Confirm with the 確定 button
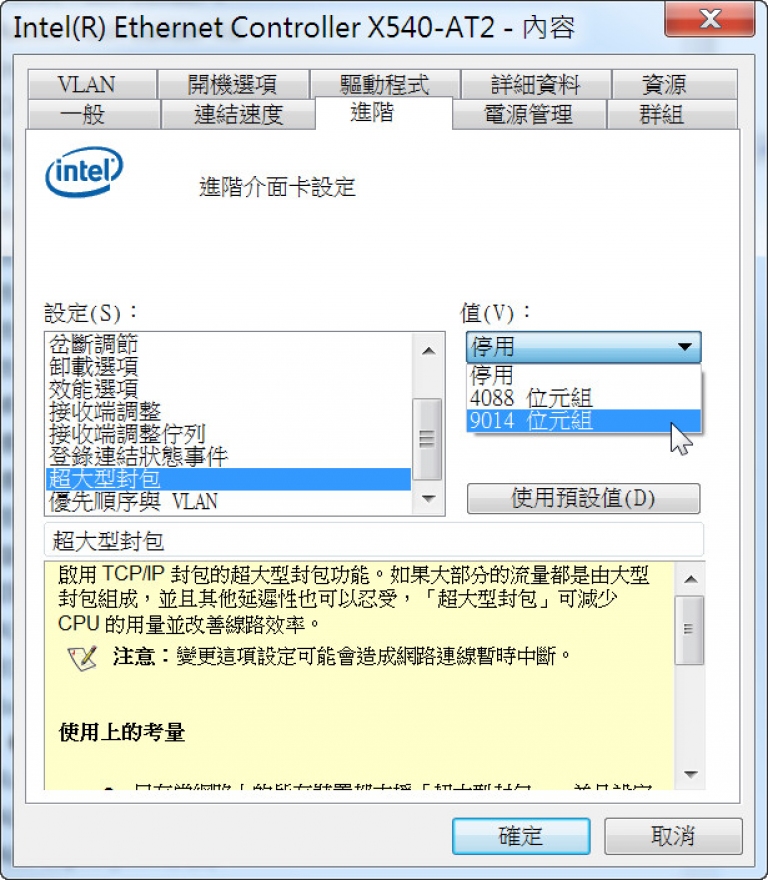768x880 pixels. click(x=521, y=836)
